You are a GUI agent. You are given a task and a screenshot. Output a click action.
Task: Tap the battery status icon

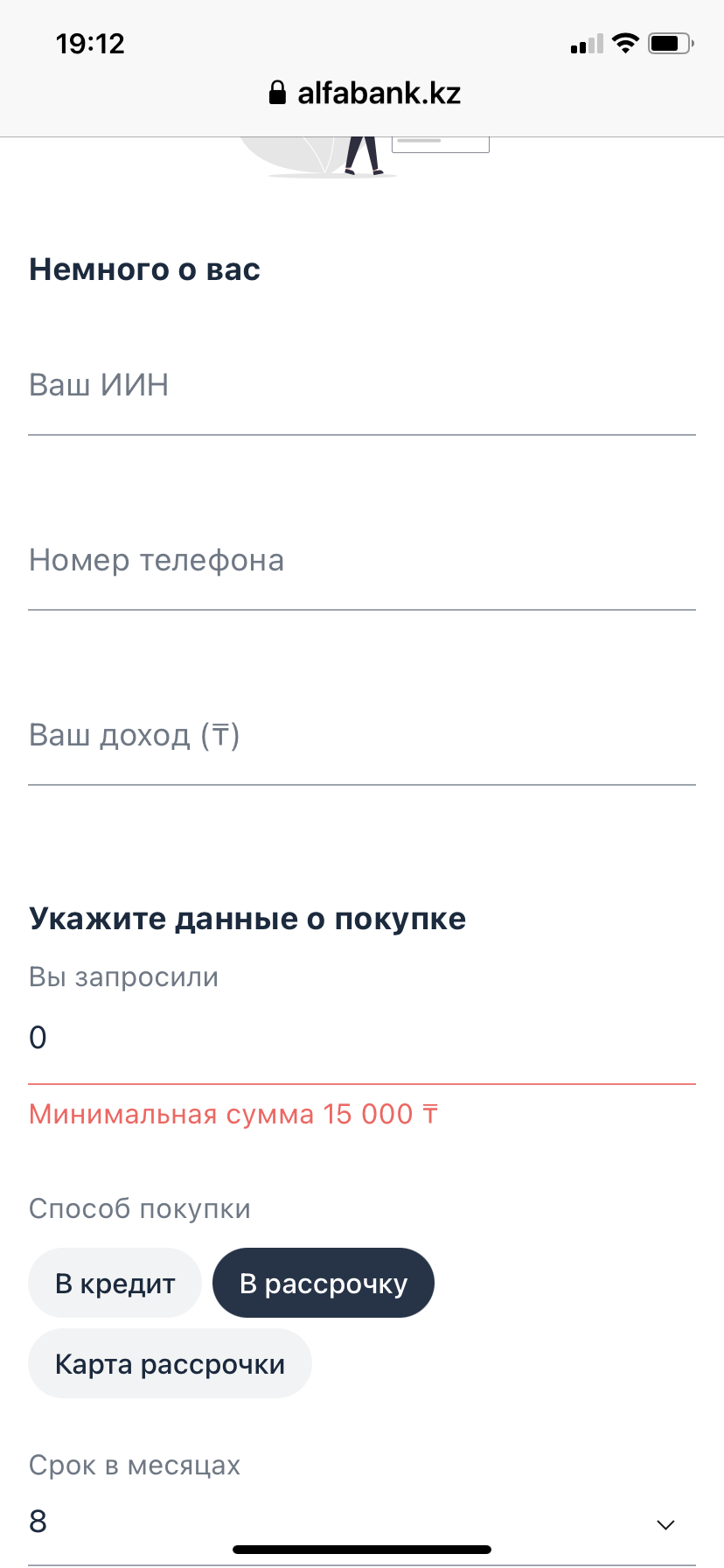click(670, 43)
